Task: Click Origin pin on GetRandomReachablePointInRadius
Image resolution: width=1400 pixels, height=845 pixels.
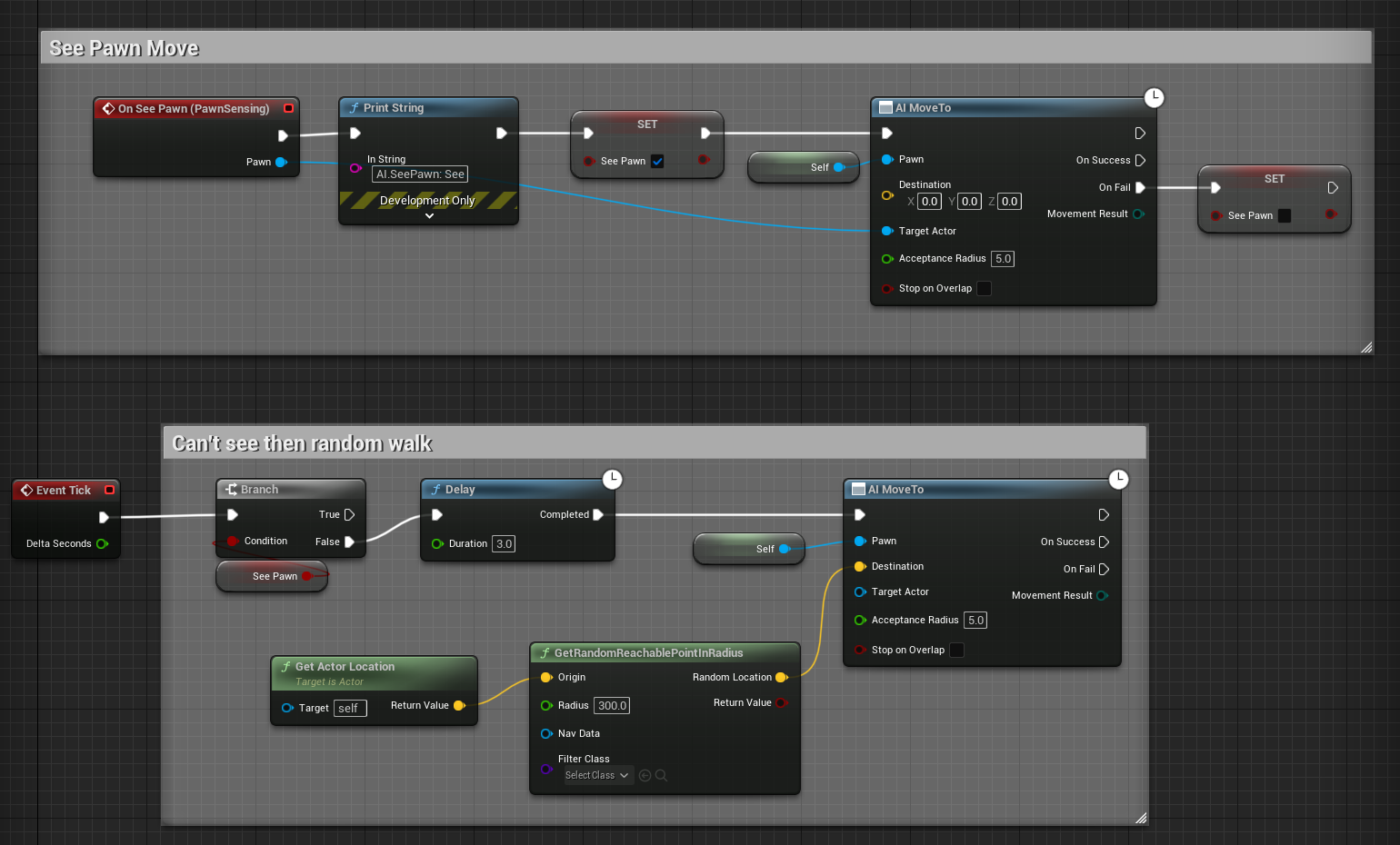Action: click(x=546, y=677)
